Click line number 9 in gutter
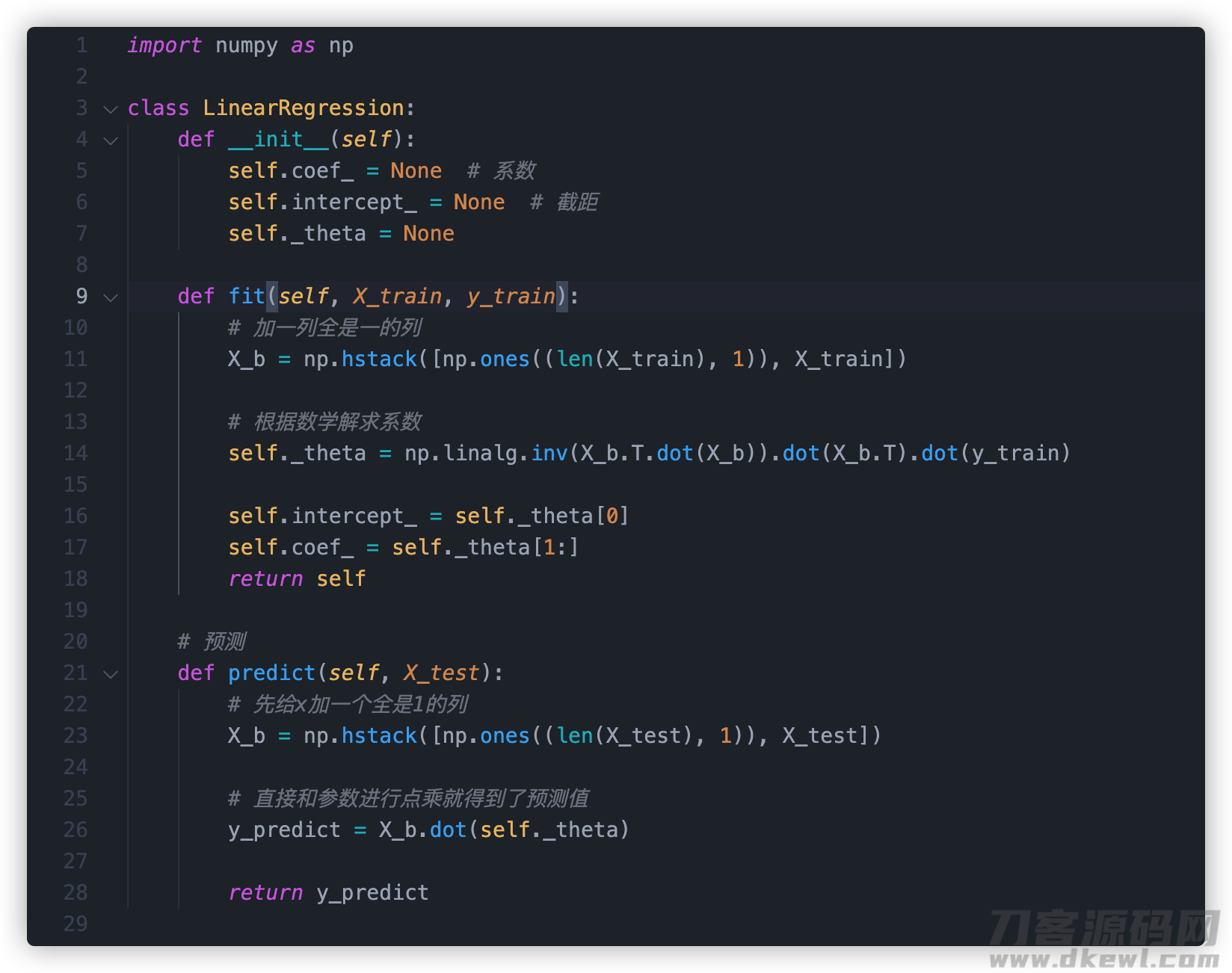 point(82,297)
